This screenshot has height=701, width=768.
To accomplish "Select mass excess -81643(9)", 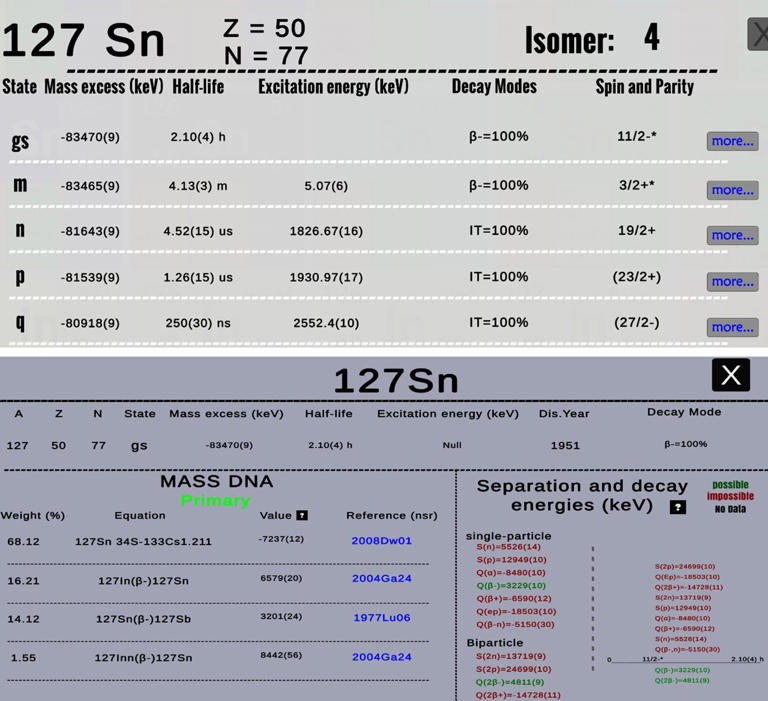I will (x=90, y=231).
